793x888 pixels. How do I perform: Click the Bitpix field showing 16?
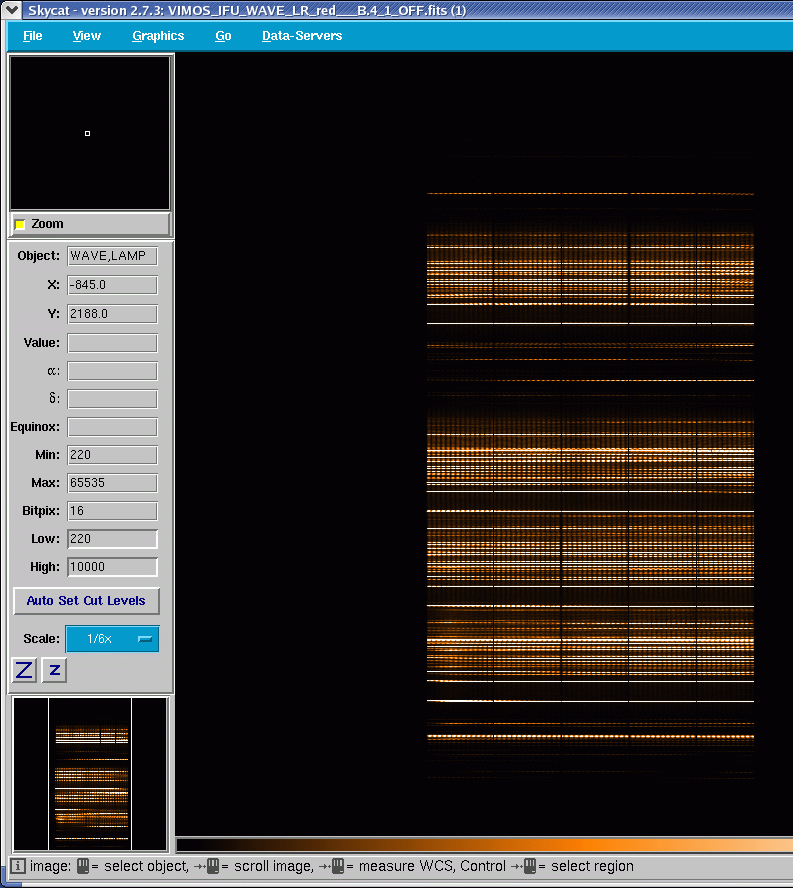click(x=112, y=511)
